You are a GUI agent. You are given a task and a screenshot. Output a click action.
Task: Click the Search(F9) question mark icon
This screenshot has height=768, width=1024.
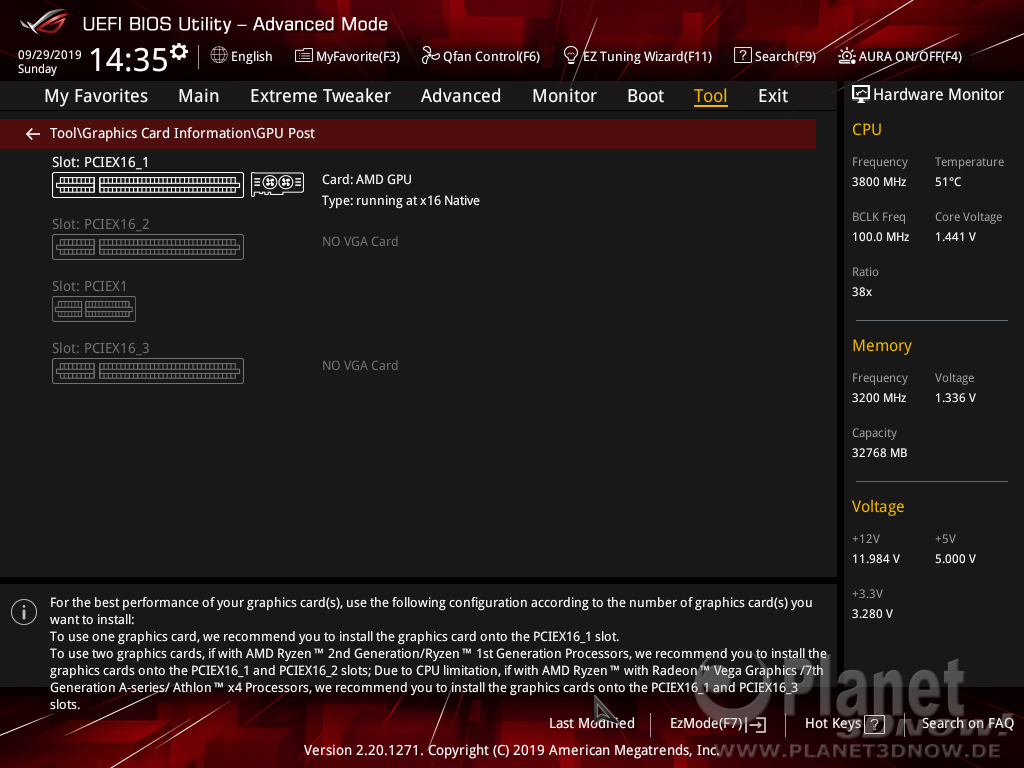(x=743, y=56)
